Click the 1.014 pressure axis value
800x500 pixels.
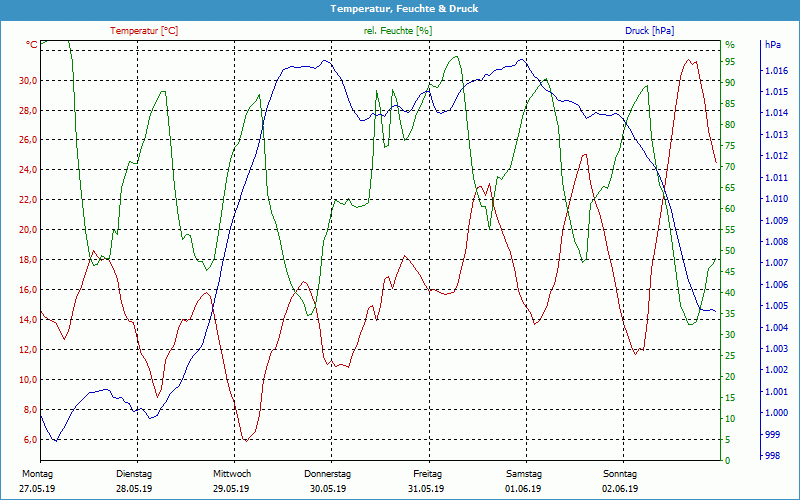[776, 113]
